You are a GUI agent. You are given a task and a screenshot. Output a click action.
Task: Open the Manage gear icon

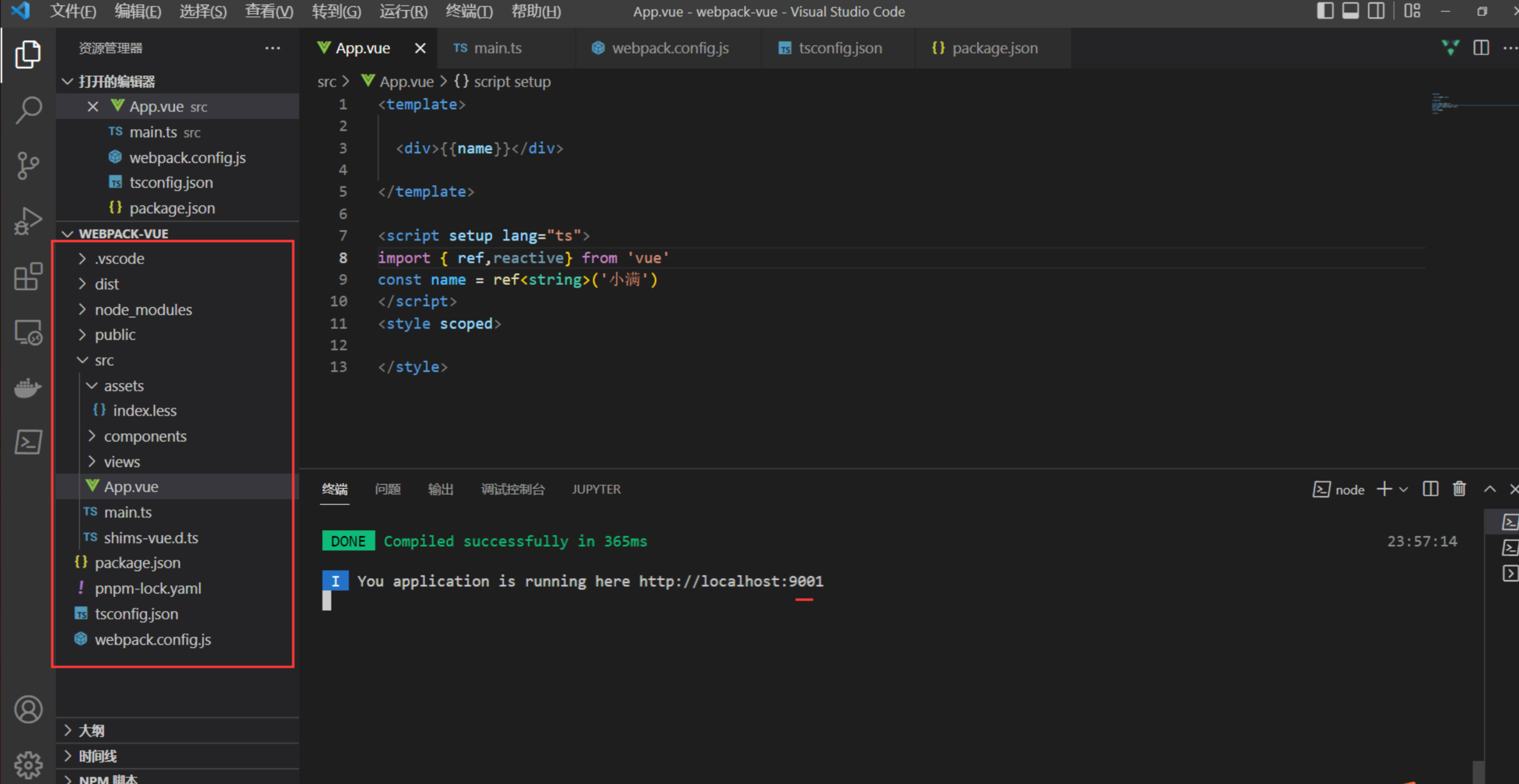[x=27, y=765]
